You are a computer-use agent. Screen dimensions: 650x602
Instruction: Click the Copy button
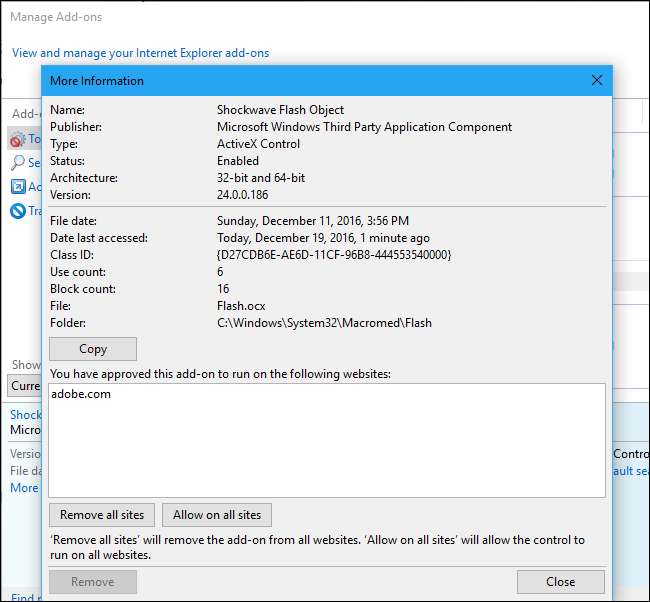(93, 349)
